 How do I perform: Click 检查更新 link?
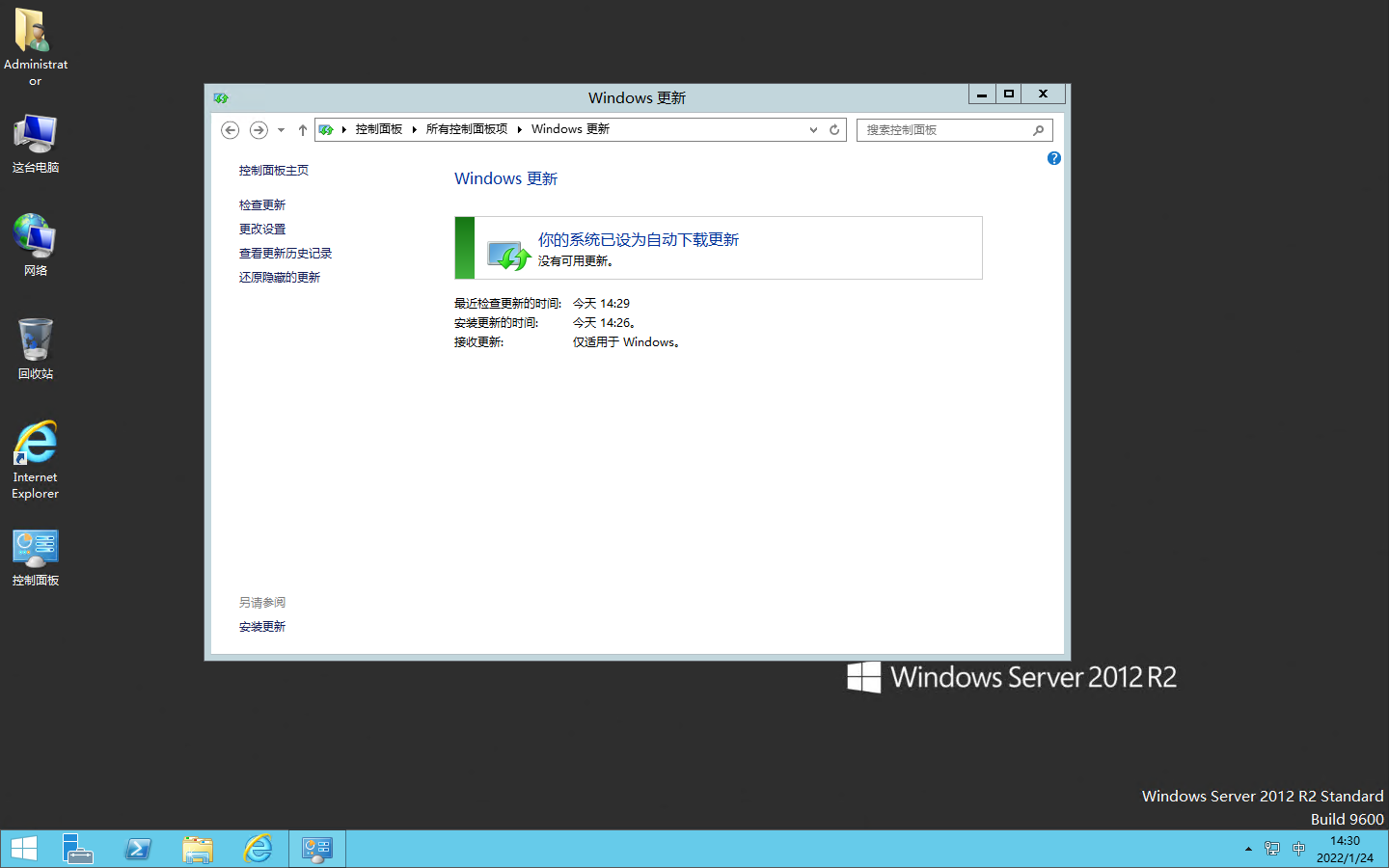pos(262,205)
